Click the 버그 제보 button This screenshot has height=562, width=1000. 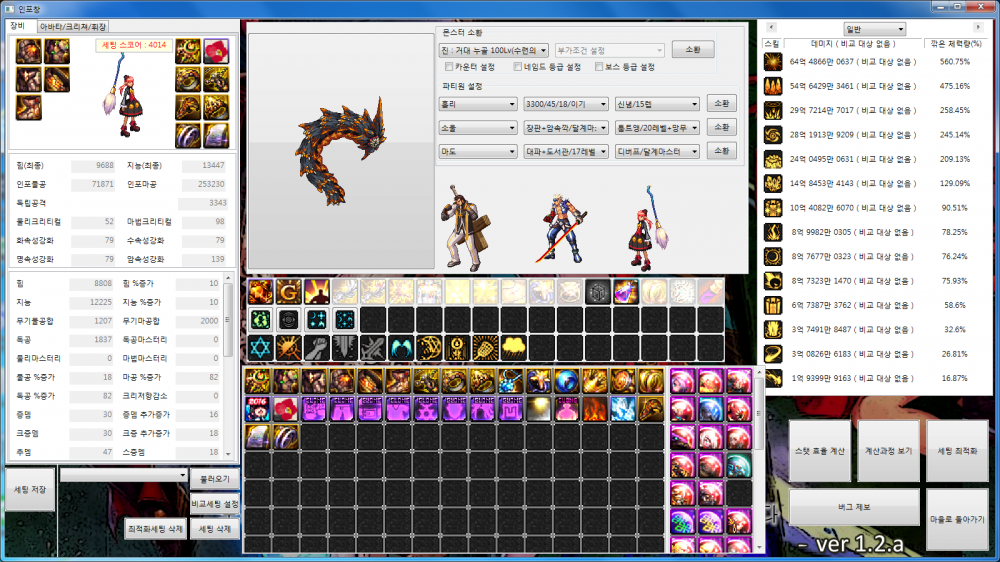(854, 507)
